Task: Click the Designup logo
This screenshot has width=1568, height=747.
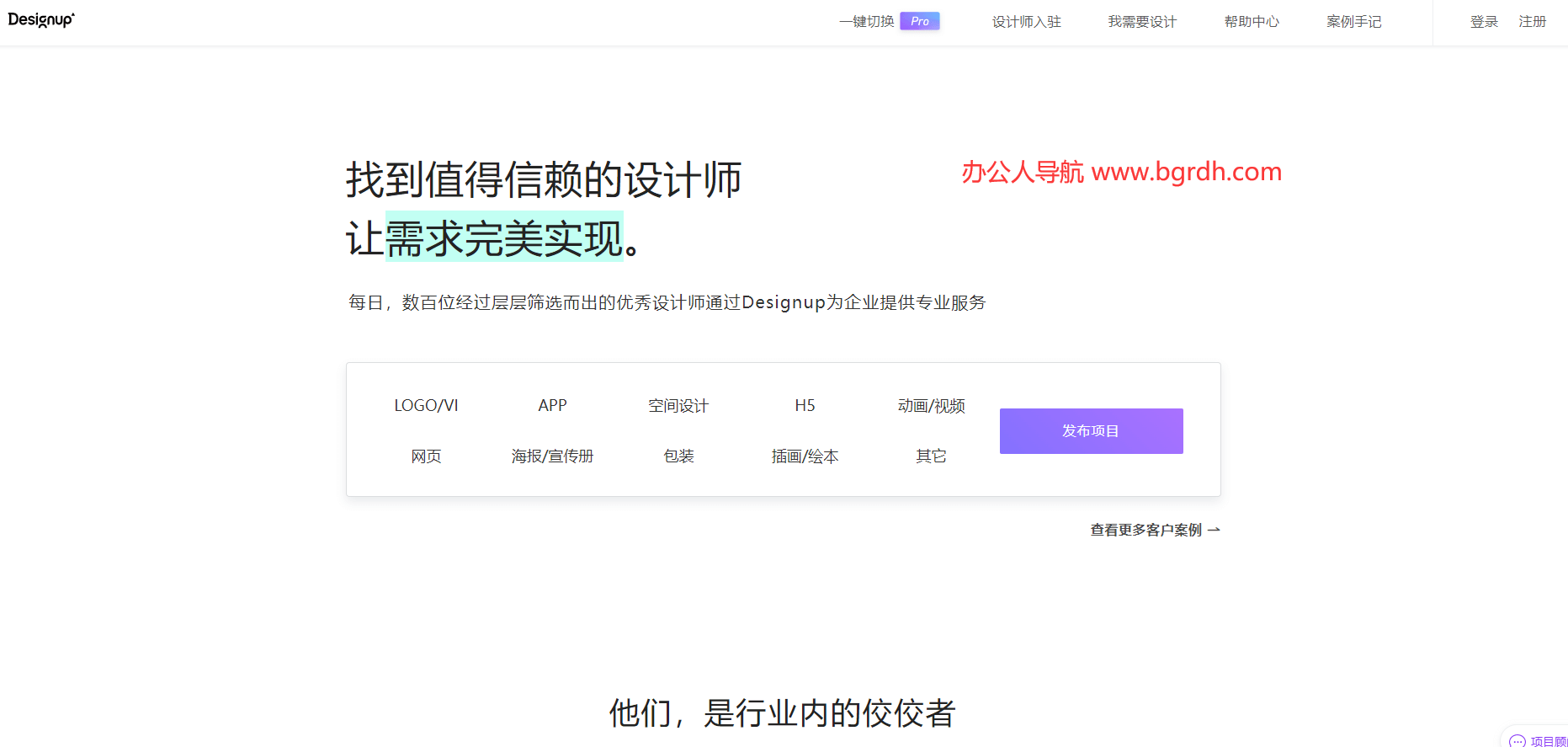Action: tap(41, 20)
